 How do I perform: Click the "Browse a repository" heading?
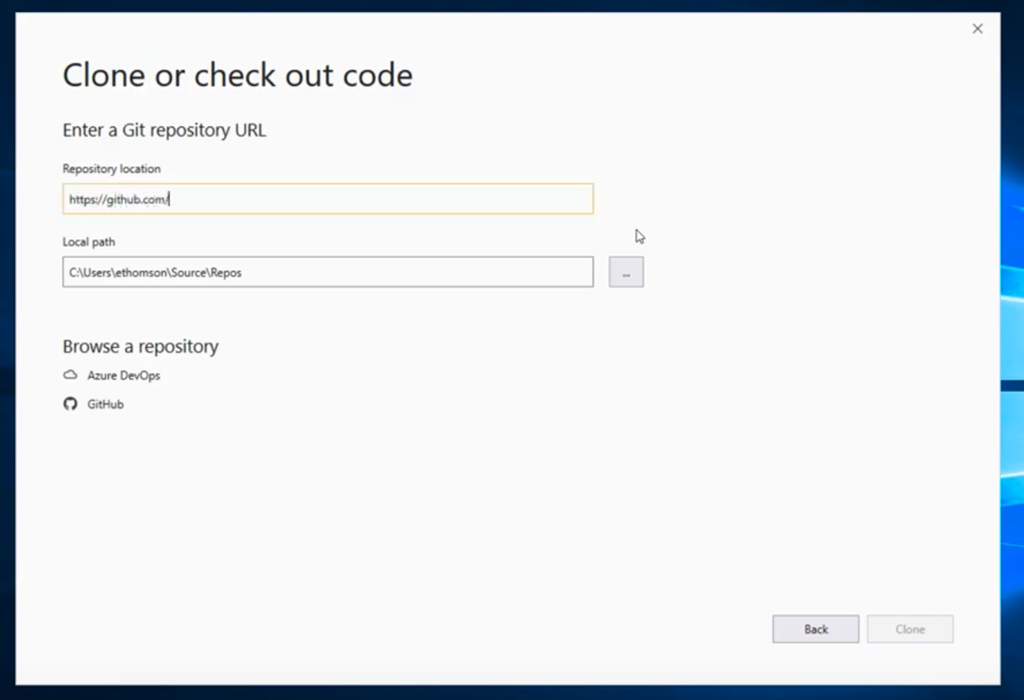click(140, 347)
